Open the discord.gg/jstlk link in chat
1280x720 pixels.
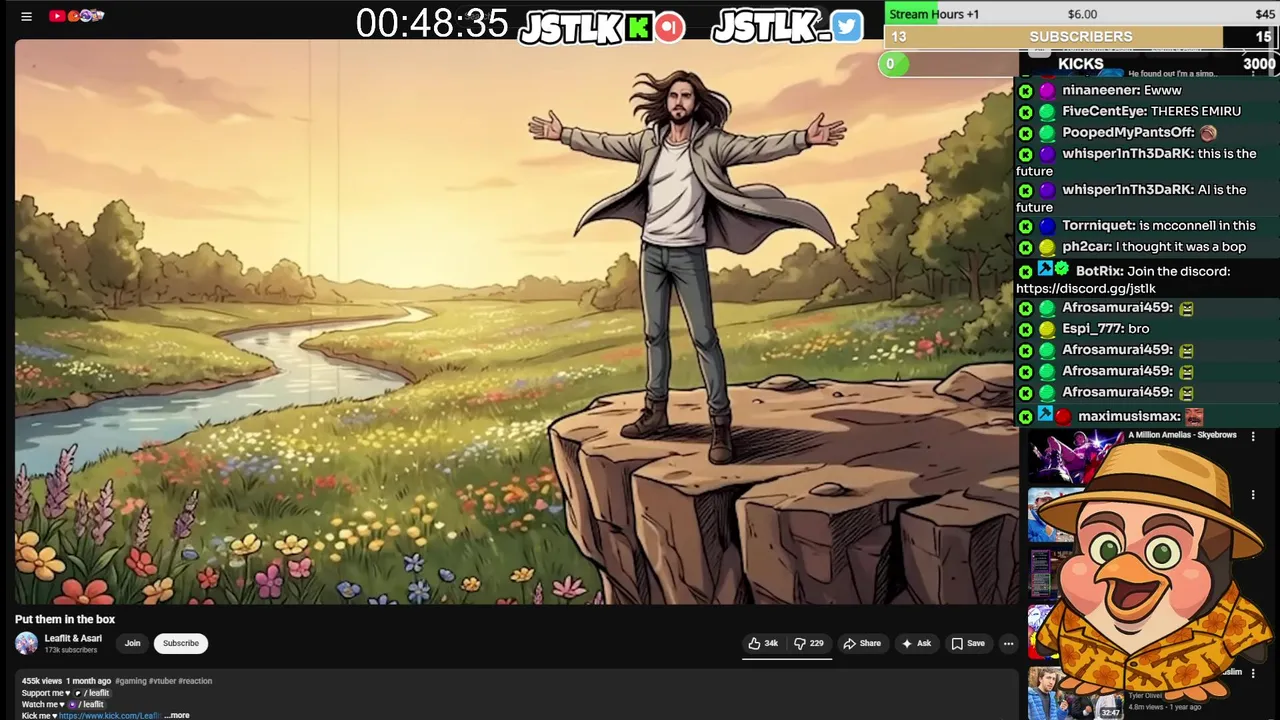[x=1086, y=288]
